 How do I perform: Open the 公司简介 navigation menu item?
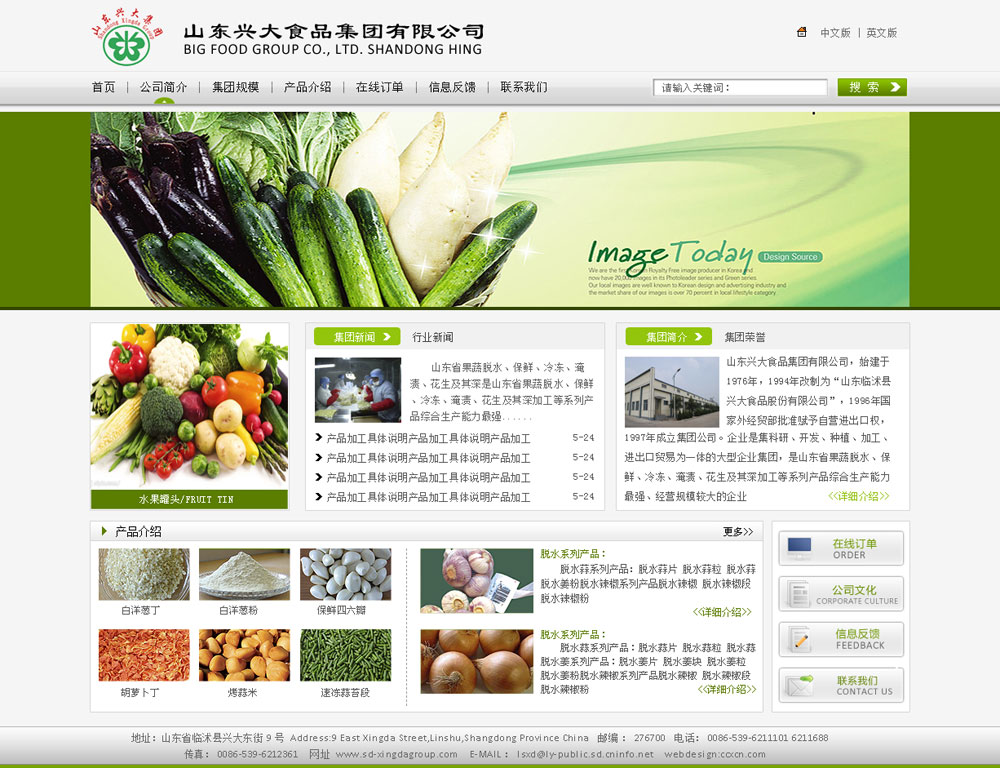click(x=163, y=87)
